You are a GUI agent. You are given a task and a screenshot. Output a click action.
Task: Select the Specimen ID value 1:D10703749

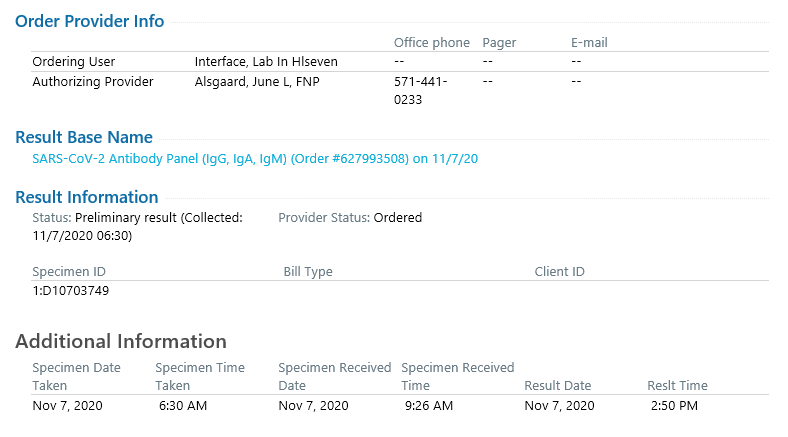(70, 291)
